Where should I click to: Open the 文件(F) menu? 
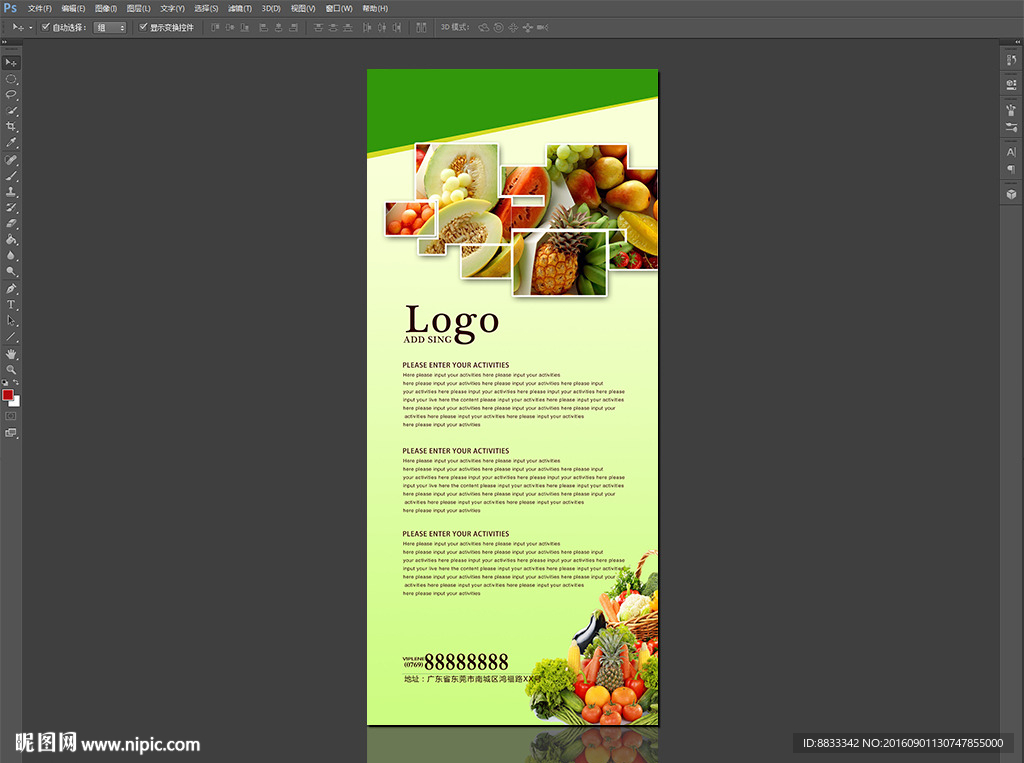[x=40, y=8]
